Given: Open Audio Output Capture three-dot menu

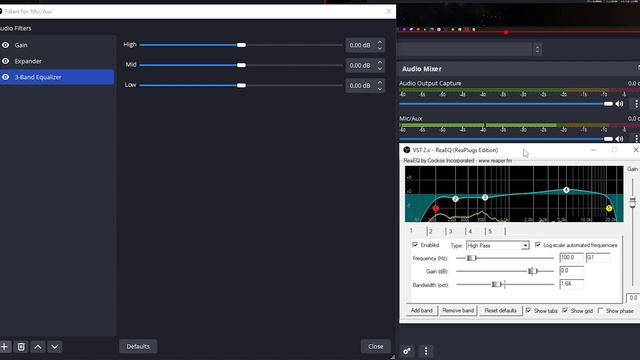Looking at the screenshot, I should 636,104.
